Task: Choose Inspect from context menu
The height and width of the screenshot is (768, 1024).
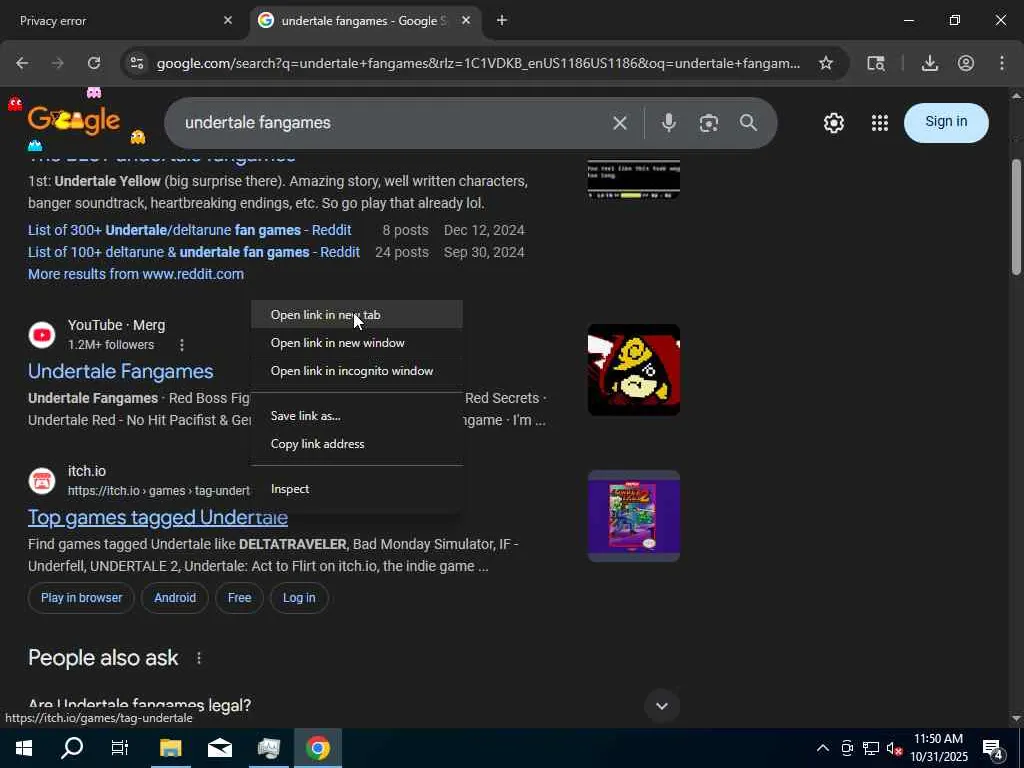Action: pyautogui.click(x=357, y=489)
